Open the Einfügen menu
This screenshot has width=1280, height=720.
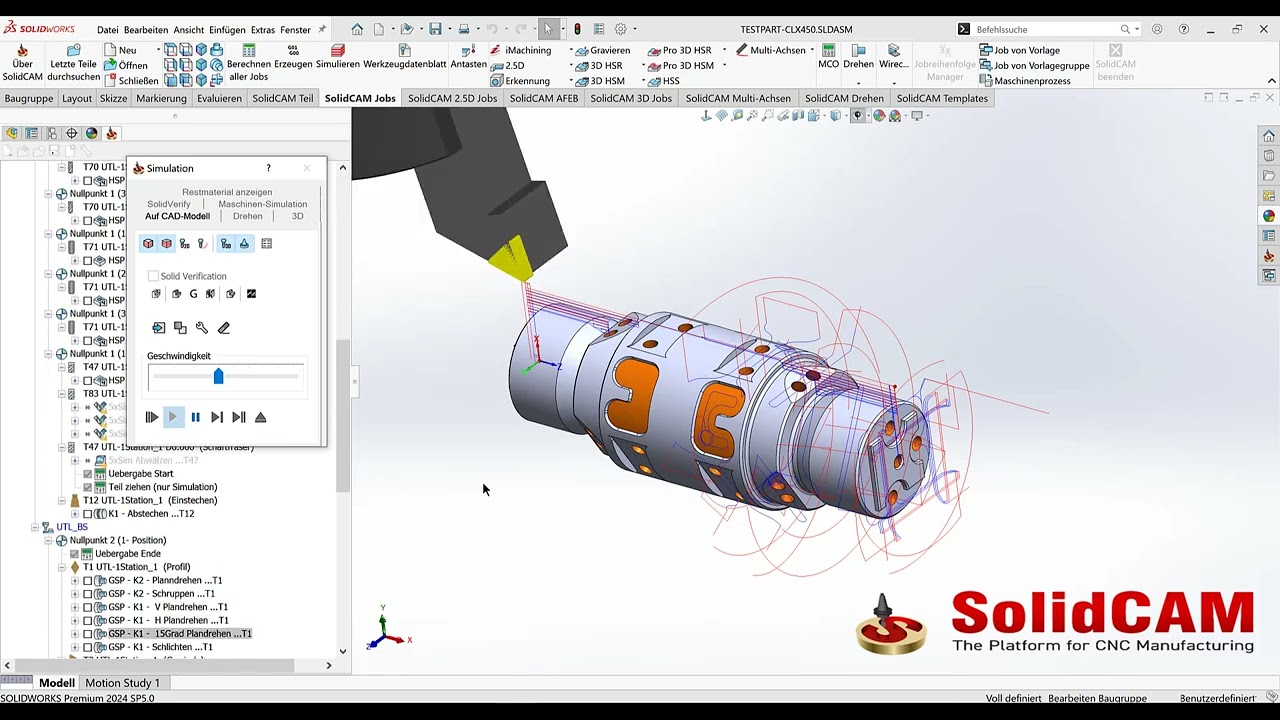pos(227,30)
